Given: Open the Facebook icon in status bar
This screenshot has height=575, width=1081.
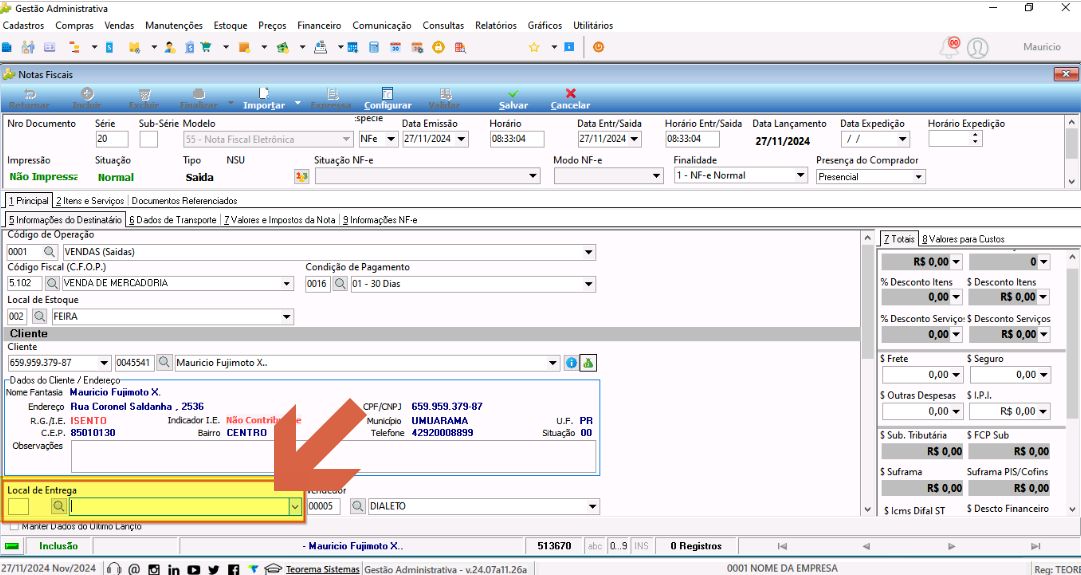Looking at the screenshot, I should coord(234,569).
